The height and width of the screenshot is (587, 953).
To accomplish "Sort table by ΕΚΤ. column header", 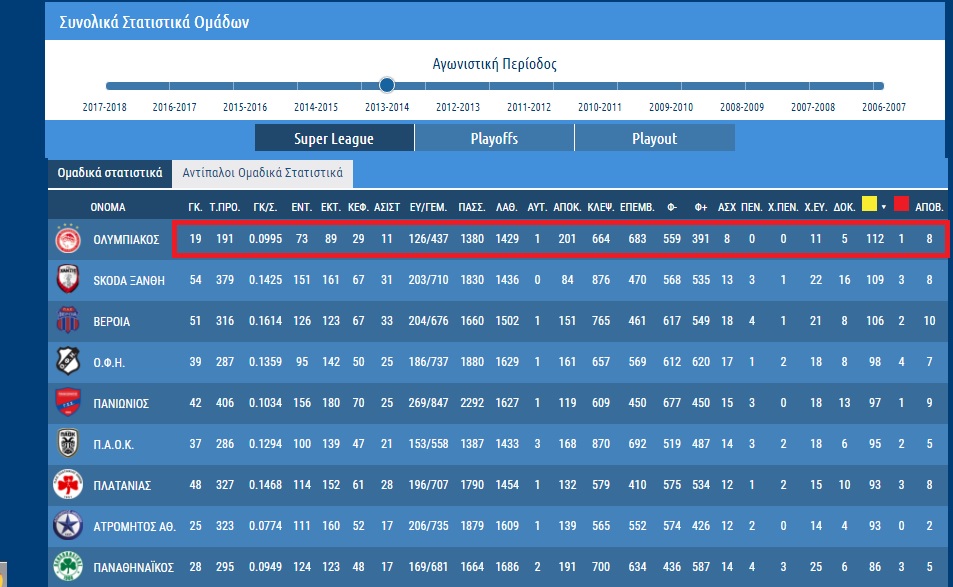I will point(331,207).
